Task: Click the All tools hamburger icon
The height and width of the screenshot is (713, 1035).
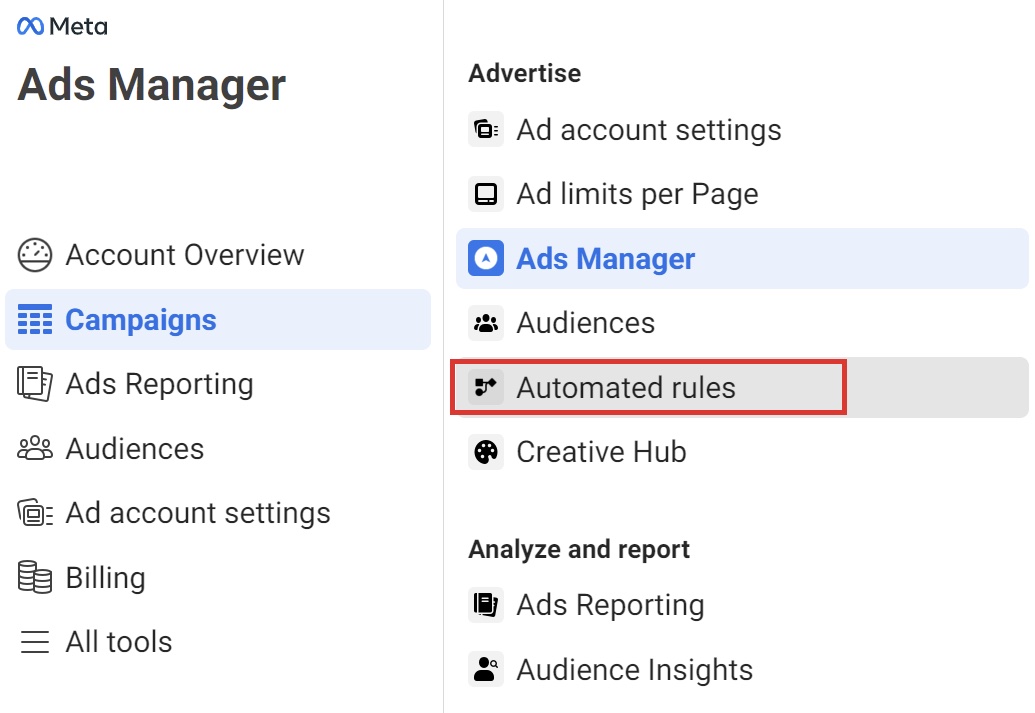Action: [x=34, y=642]
